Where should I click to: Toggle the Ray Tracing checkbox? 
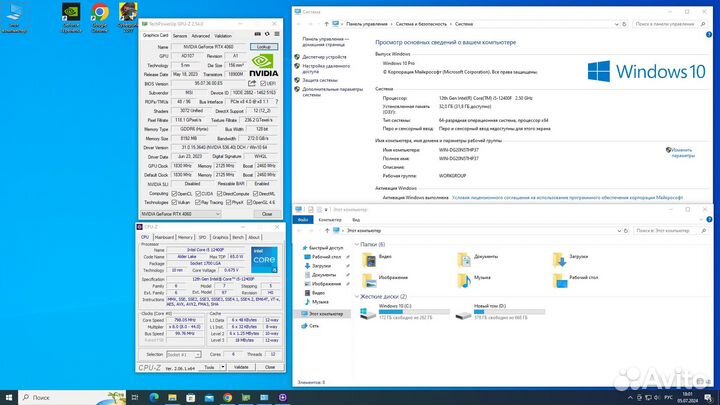pos(198,202)
